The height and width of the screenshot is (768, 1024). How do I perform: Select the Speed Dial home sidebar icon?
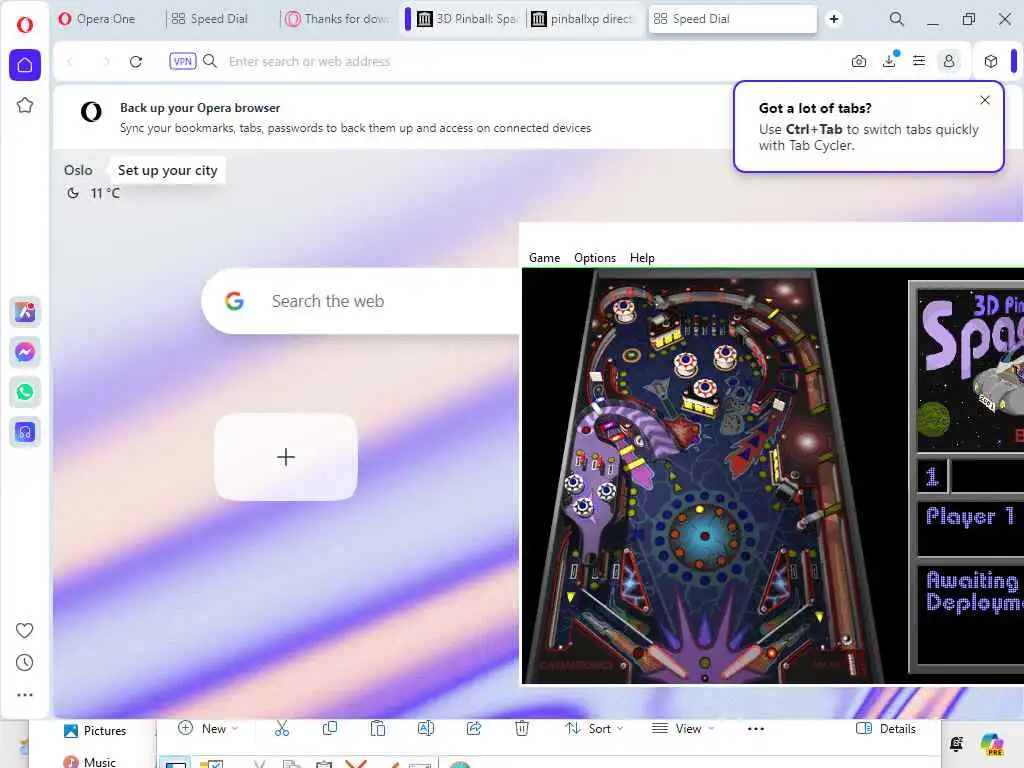point(25,65)
